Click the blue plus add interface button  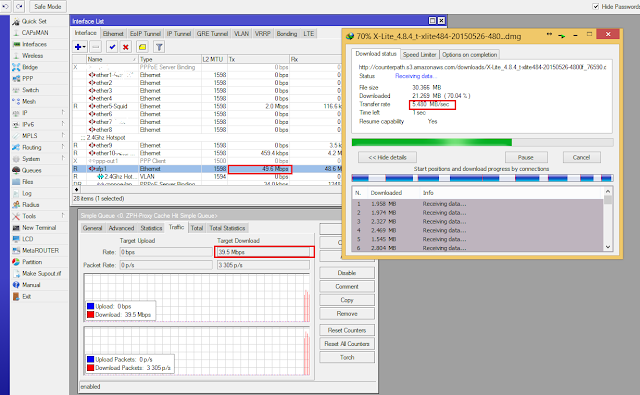(x=80, y=47)
